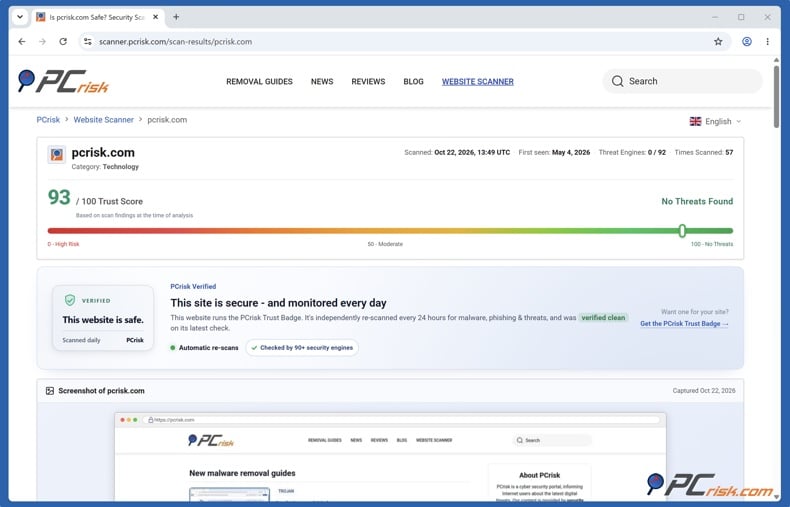Click in the Search input field
The image size is (790, 507).
click(682, 81)
